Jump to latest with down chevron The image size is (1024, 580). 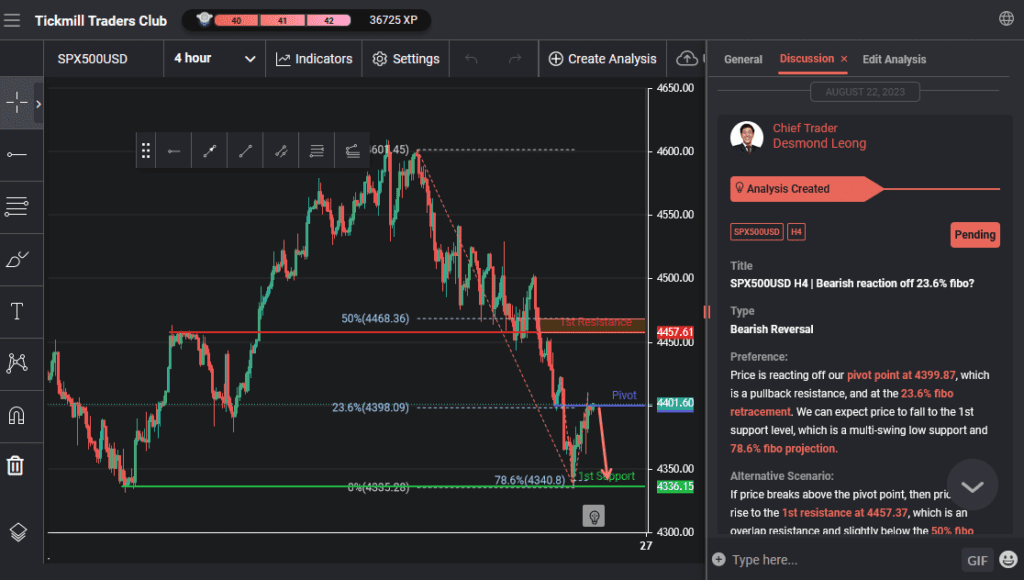972,486
